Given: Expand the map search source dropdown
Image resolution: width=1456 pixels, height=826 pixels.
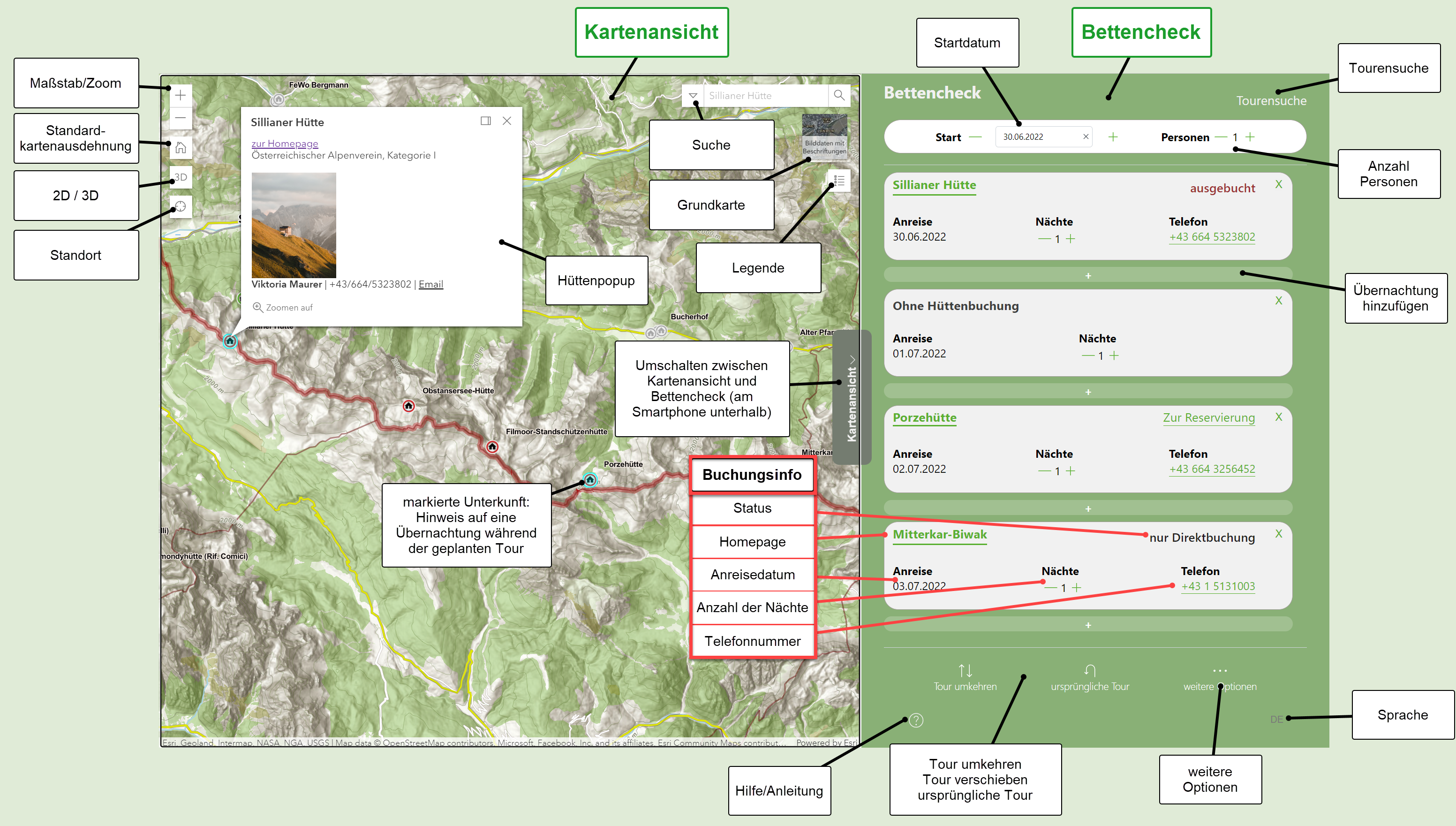Looking at the screenshot, I should 693,95.
